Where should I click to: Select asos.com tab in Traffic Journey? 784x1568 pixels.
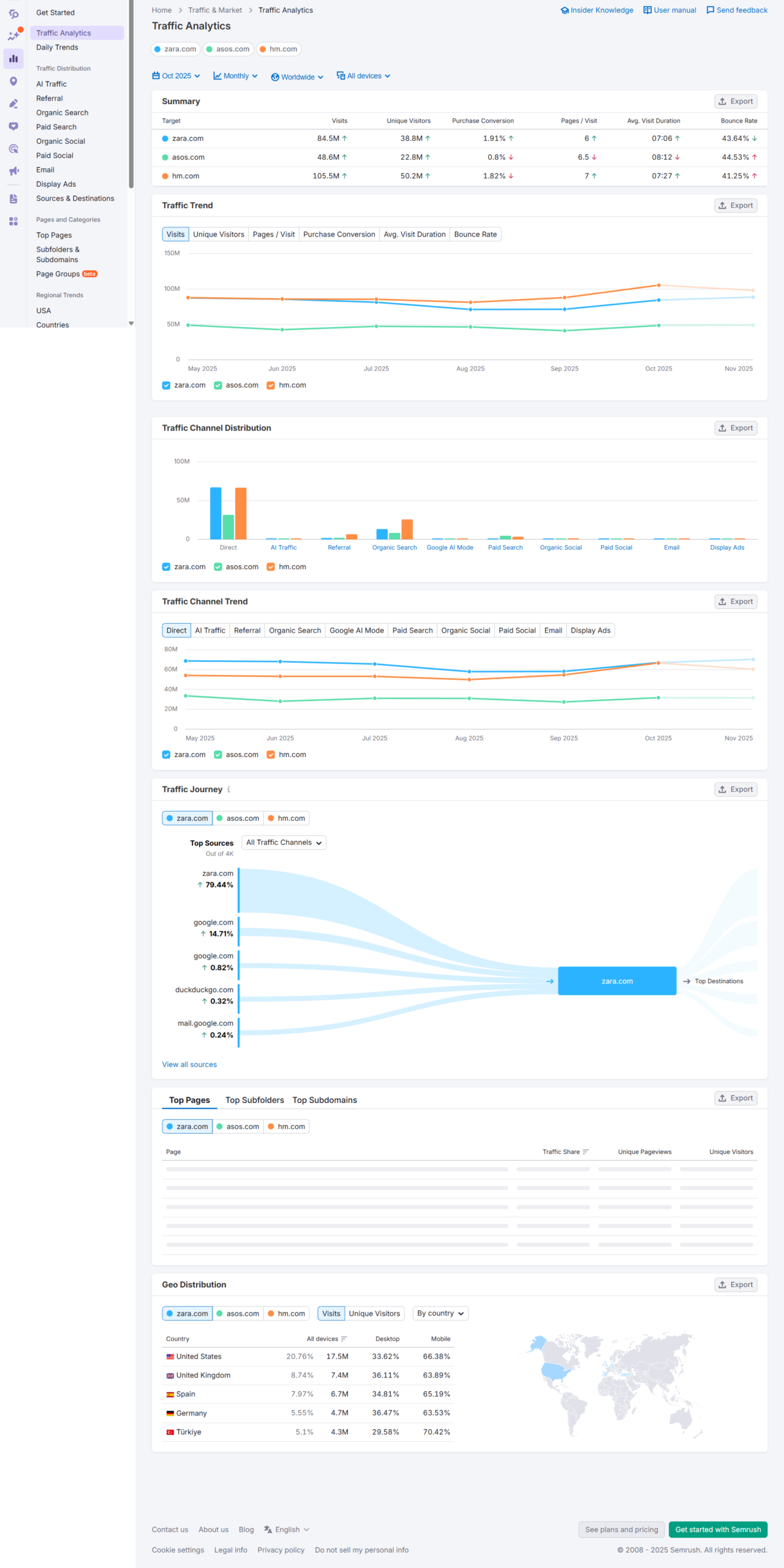pyautogui.click(x=238, y=818)
